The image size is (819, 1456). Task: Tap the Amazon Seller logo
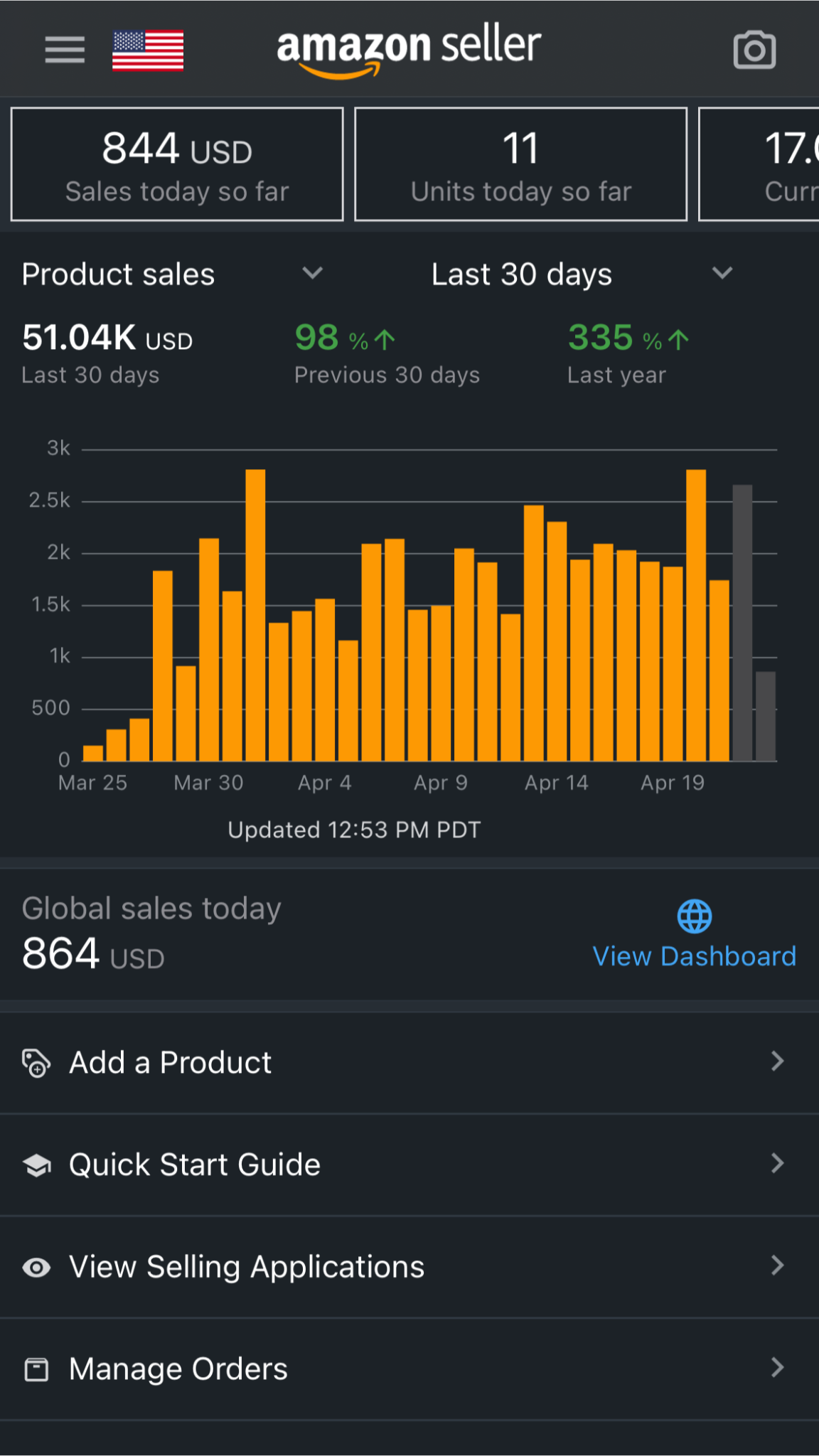[x=408, y=50]
